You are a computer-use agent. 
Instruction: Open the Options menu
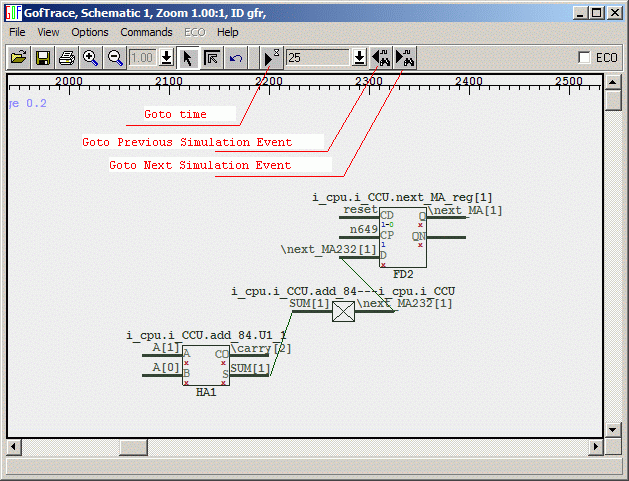pyautogui.click(x=90, y=32)
